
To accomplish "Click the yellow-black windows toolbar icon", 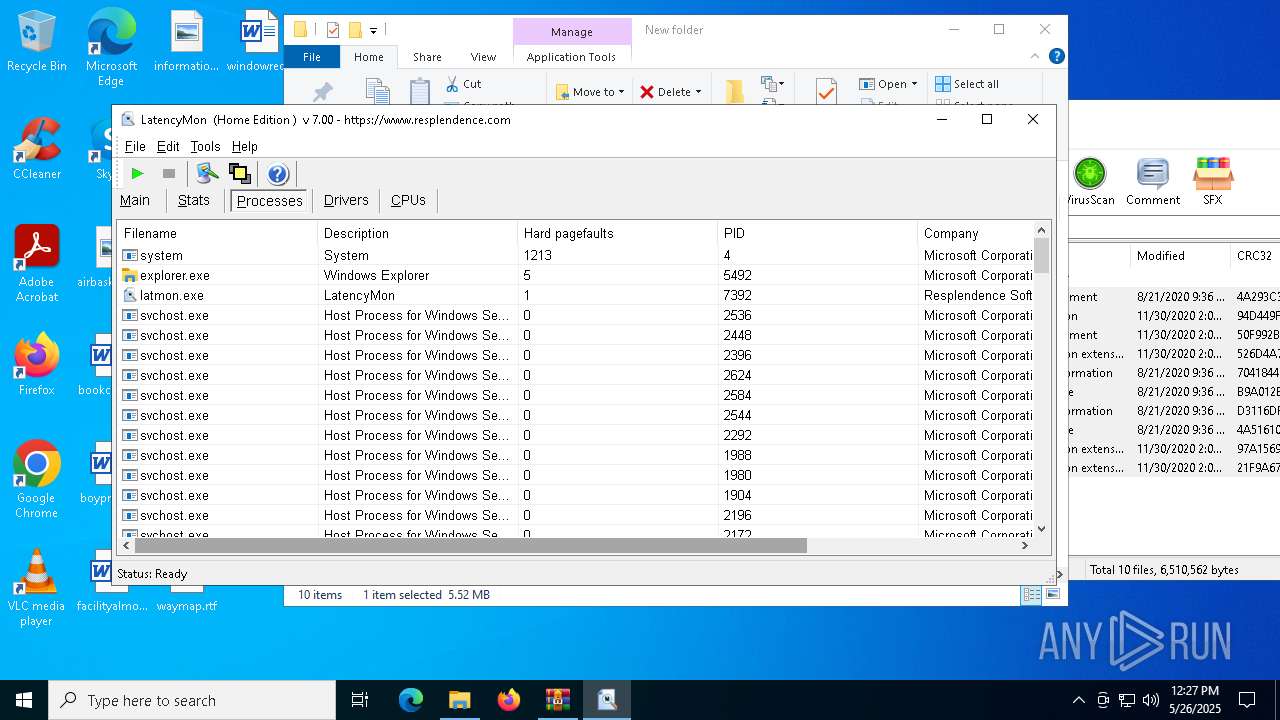I will point(239,173).
